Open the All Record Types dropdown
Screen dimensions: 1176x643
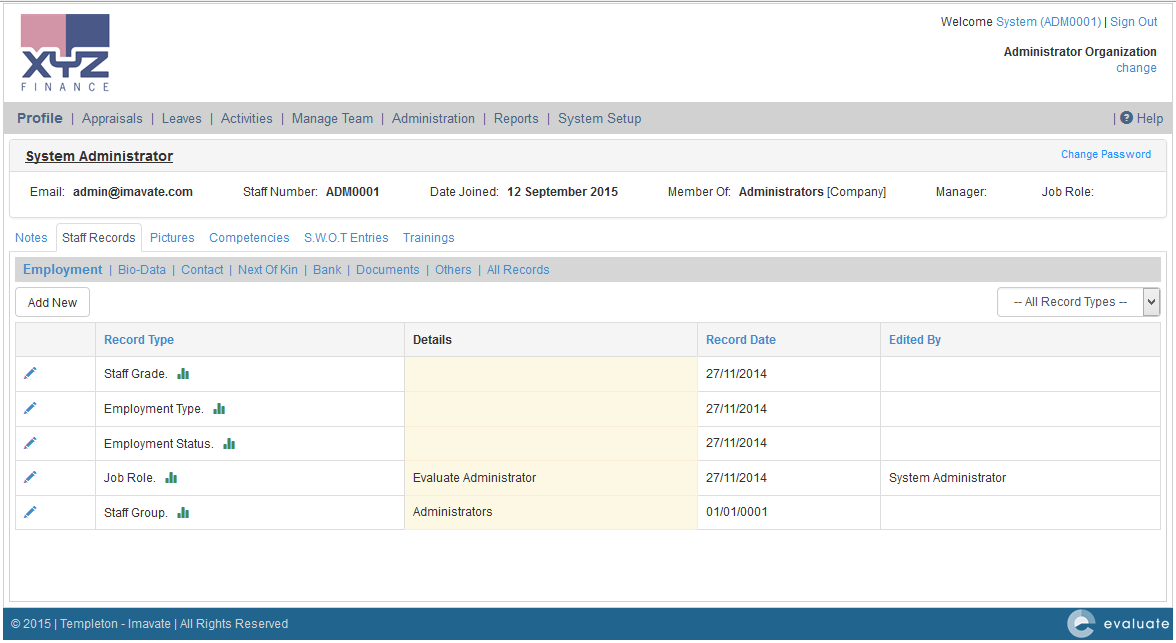click(x=1078, y=302)
